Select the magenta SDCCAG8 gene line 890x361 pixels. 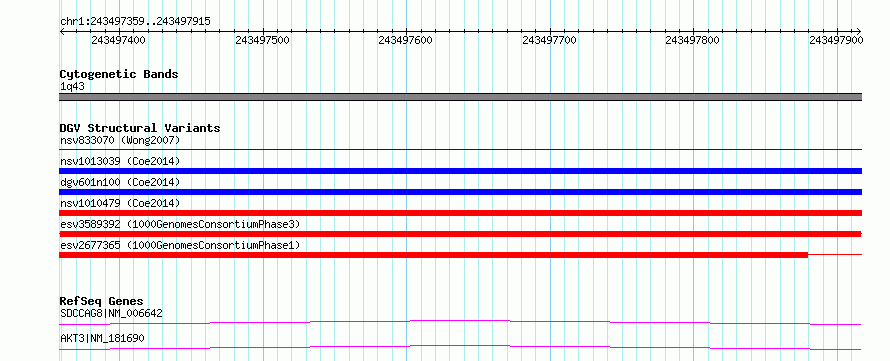coord(460,322)
